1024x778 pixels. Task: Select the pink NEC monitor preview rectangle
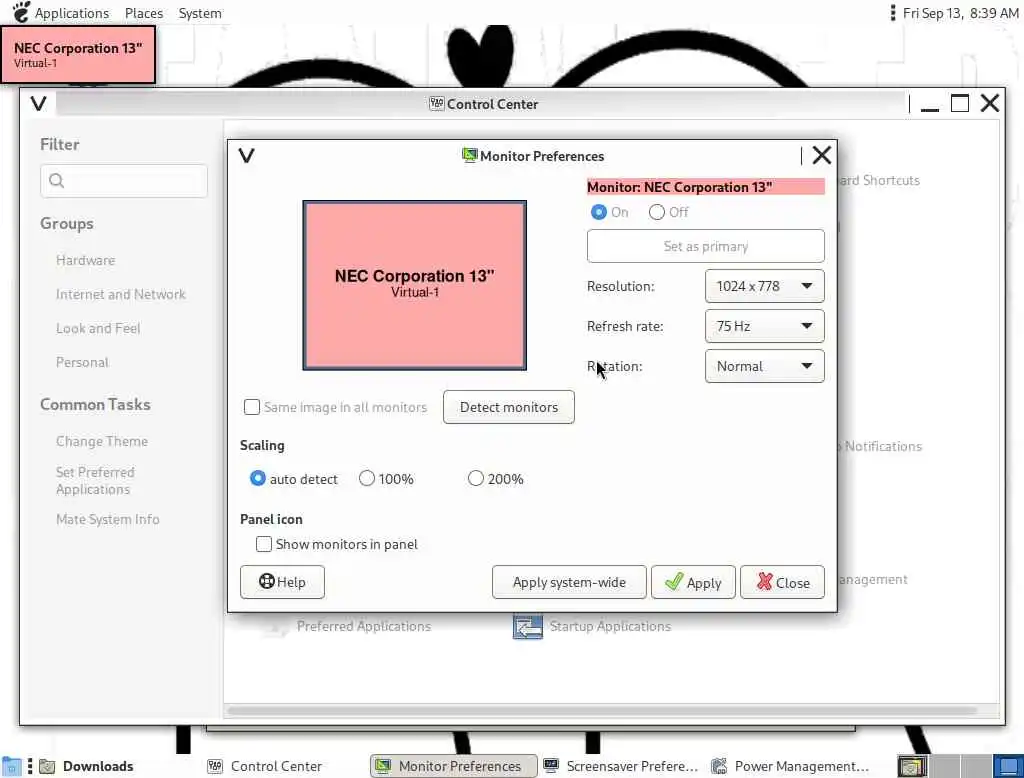415,285
